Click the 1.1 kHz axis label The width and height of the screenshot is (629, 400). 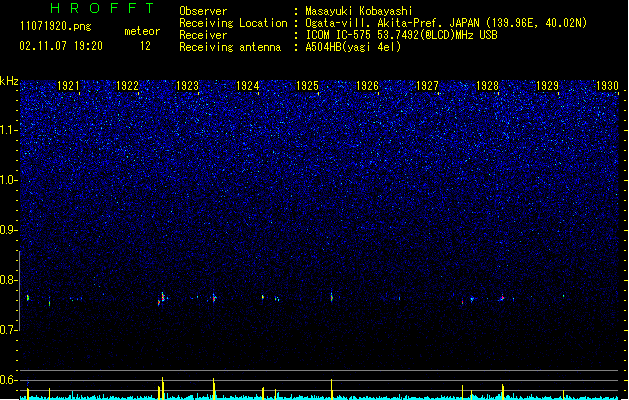(x=8, y=130)
